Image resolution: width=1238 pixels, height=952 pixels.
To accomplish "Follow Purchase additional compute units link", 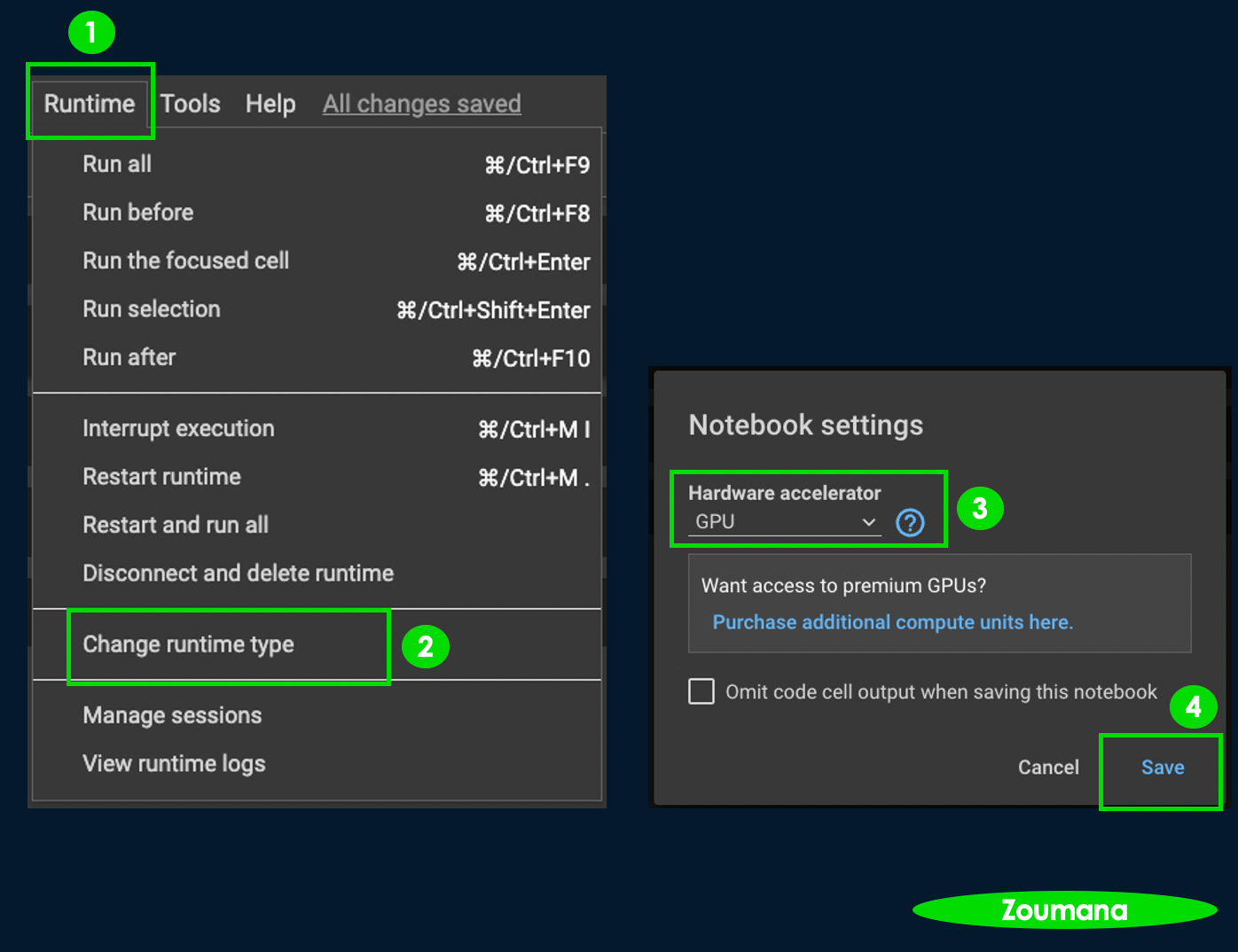I will (x=892, y=622).
